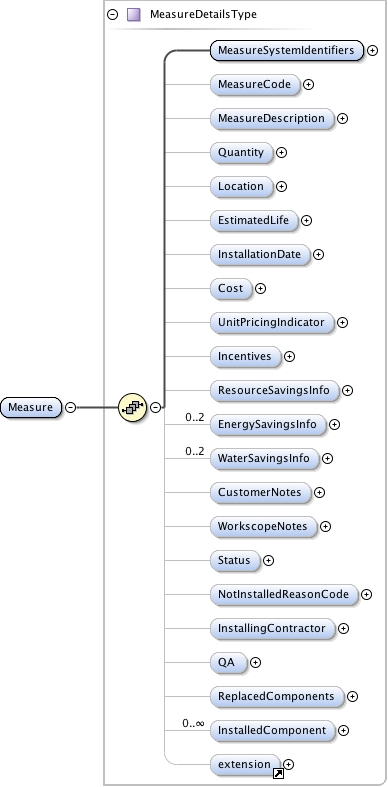
Task: Click the UnitPricingIndicator element box
Action: [272, 322]
